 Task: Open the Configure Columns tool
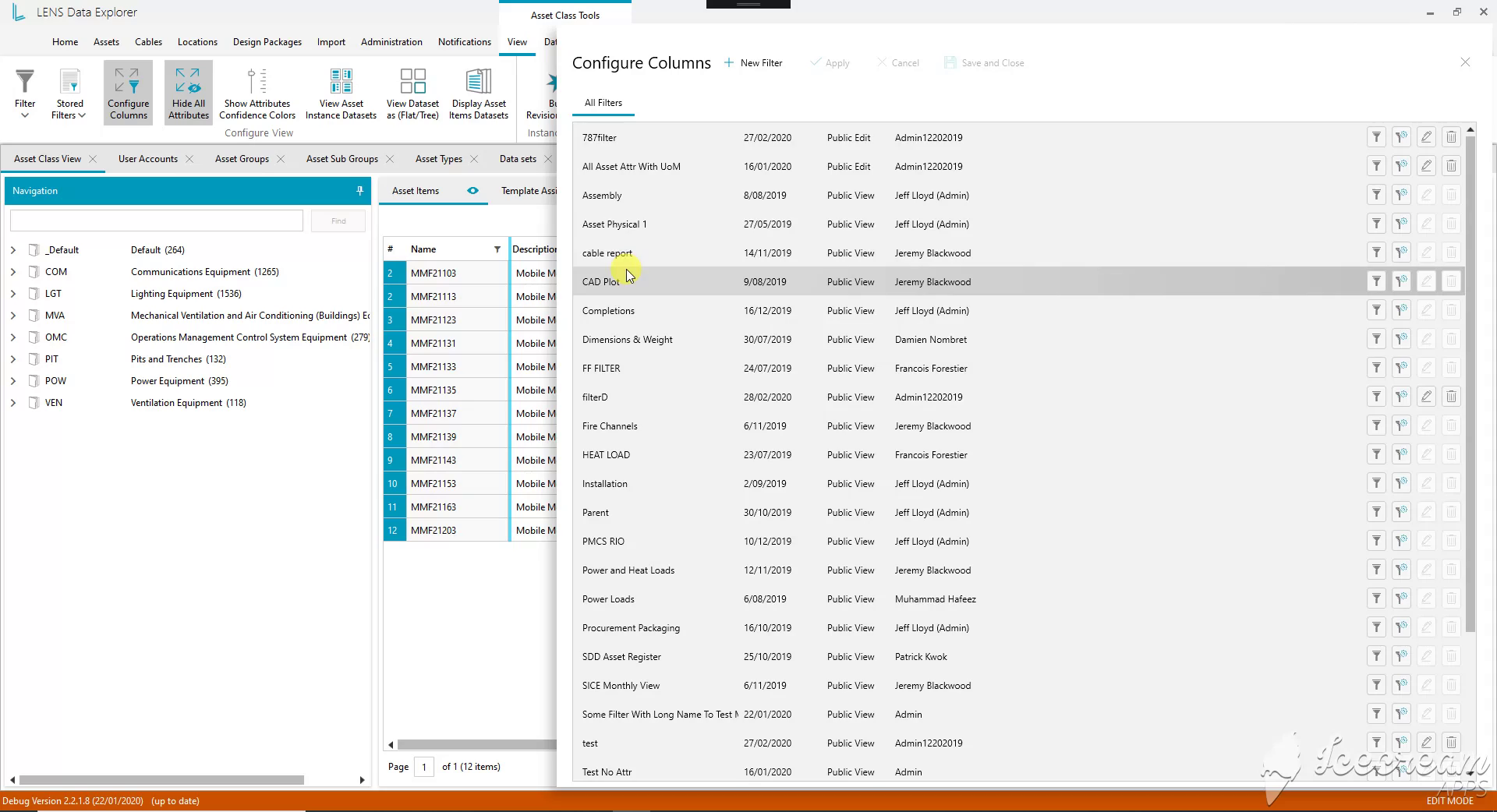(128, 93)
